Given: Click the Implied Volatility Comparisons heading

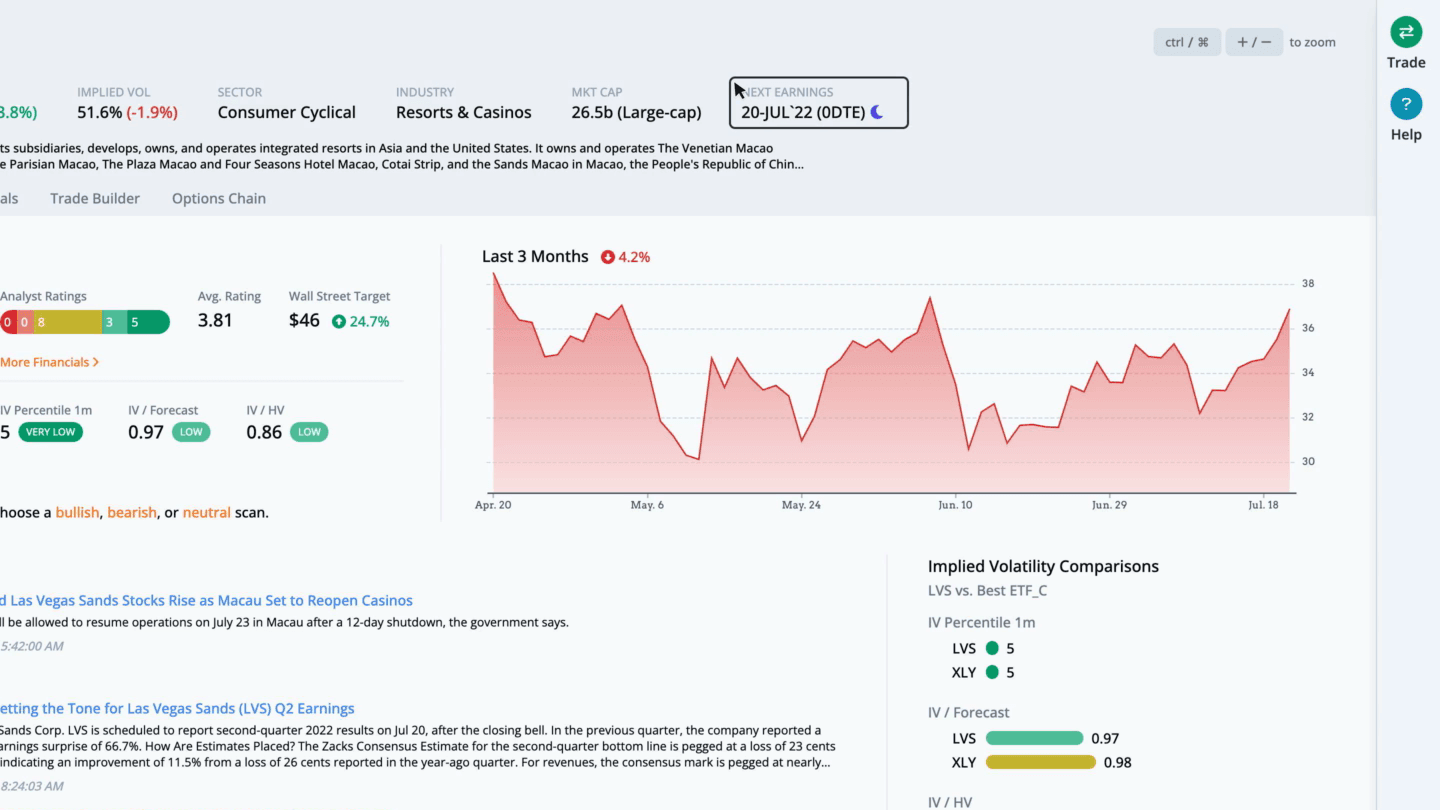Looking at the screenshot, I should (1043, 566).
